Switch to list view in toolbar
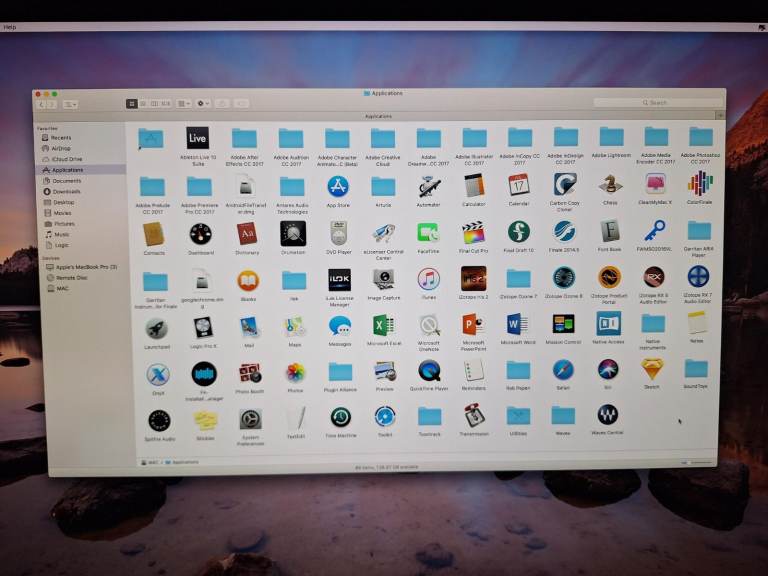The height and width of the screenshot is (576, 768). click(143, 103)
